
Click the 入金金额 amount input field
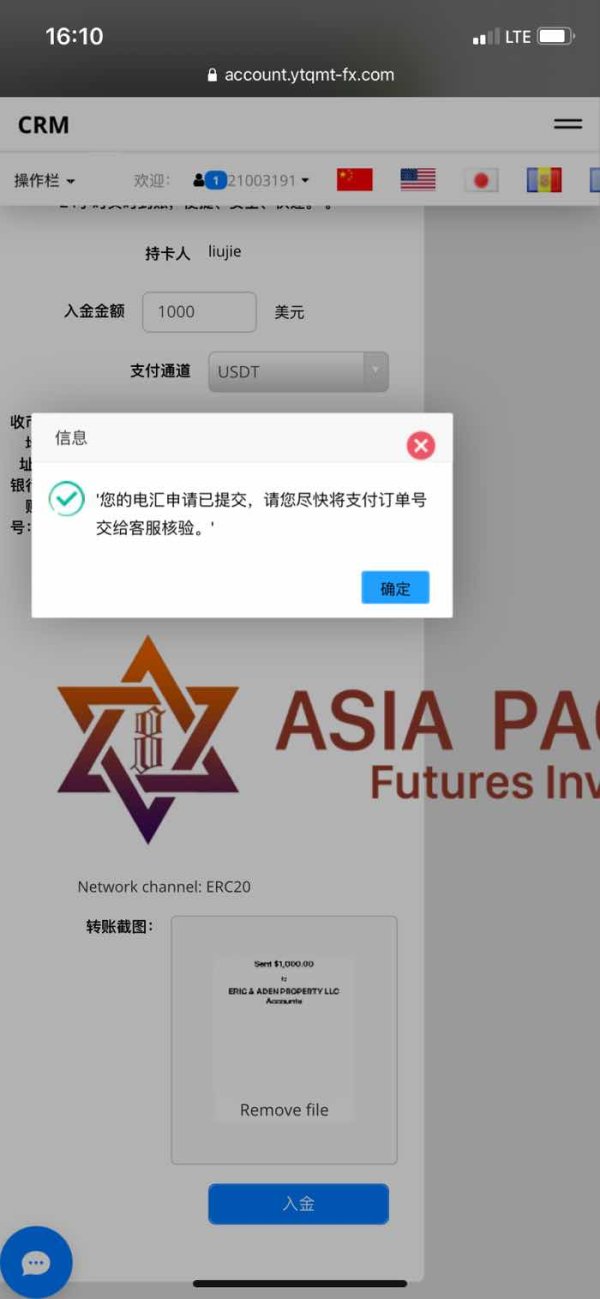click(x=200, y=312)
